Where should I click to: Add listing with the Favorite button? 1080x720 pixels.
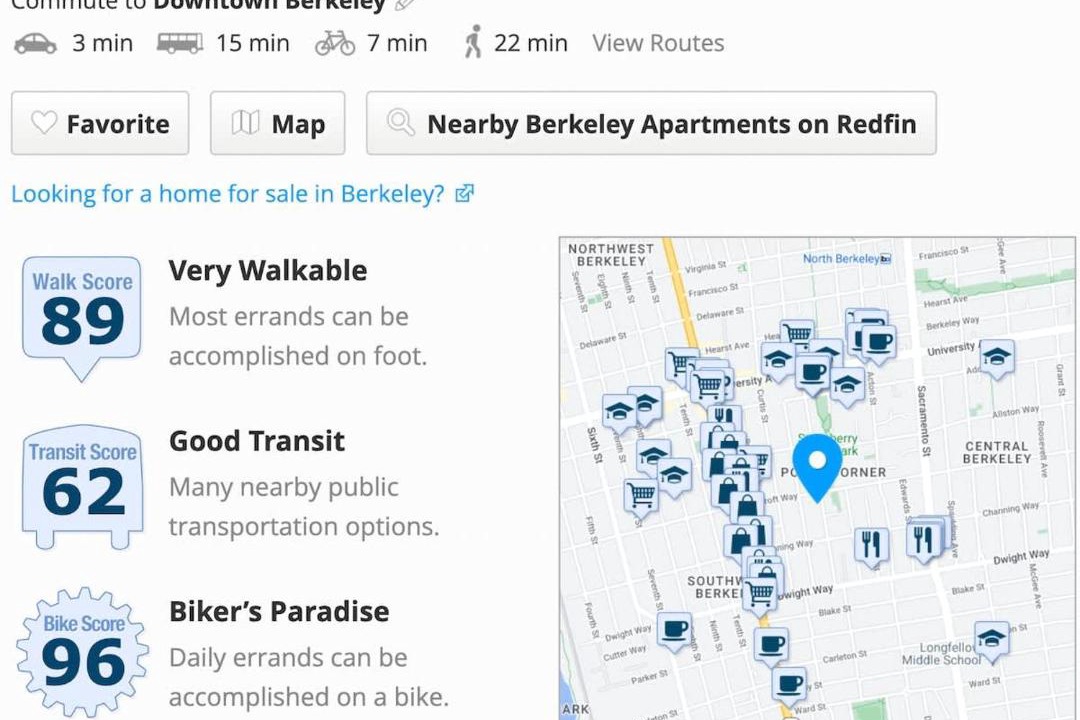pos(100,124)
